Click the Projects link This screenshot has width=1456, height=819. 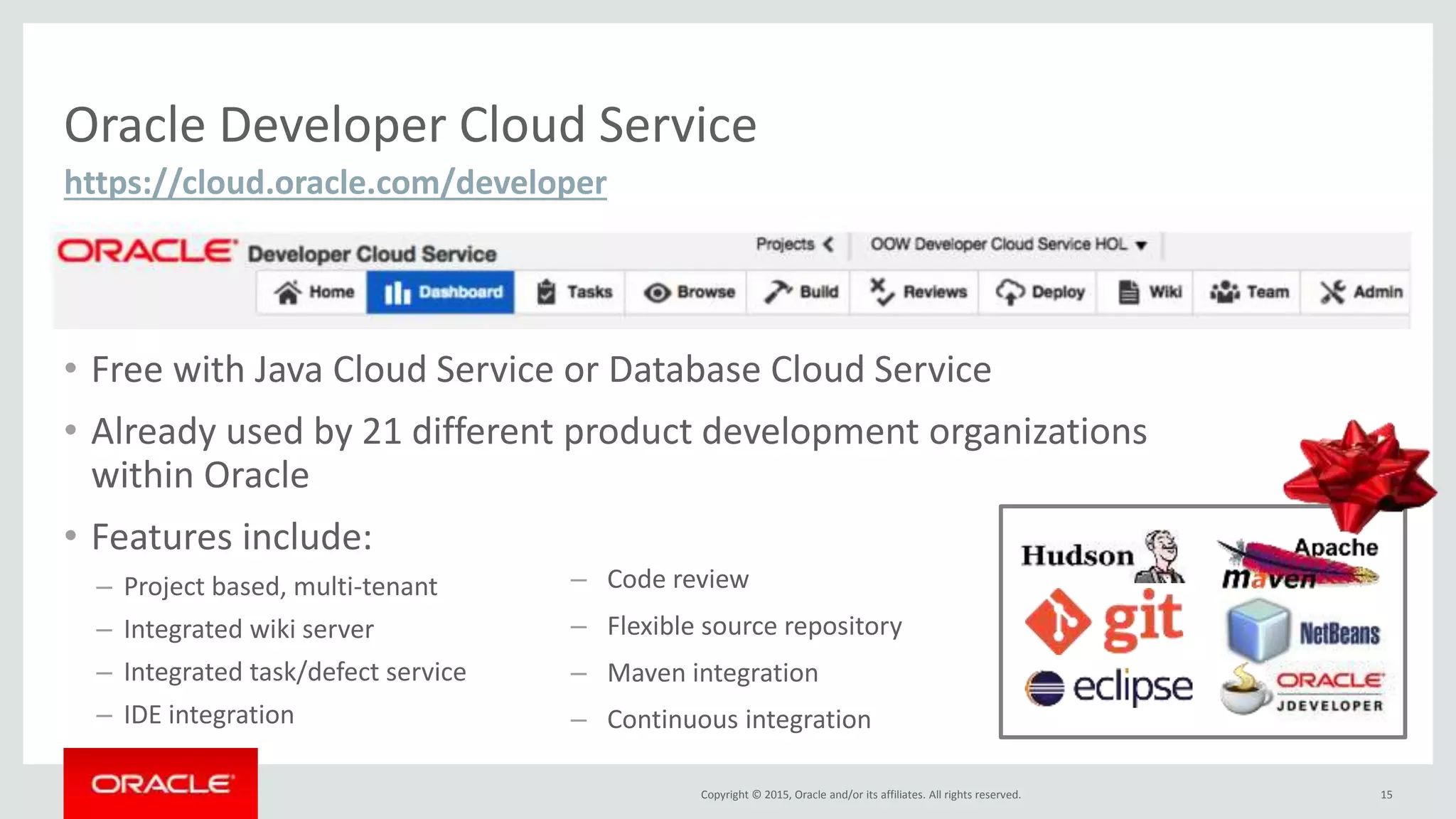[x=785, y=245]
